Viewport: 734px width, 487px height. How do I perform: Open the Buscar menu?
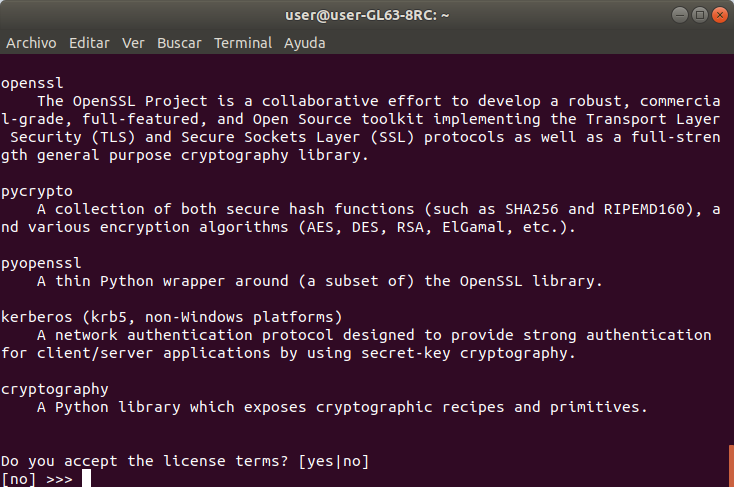179,43
